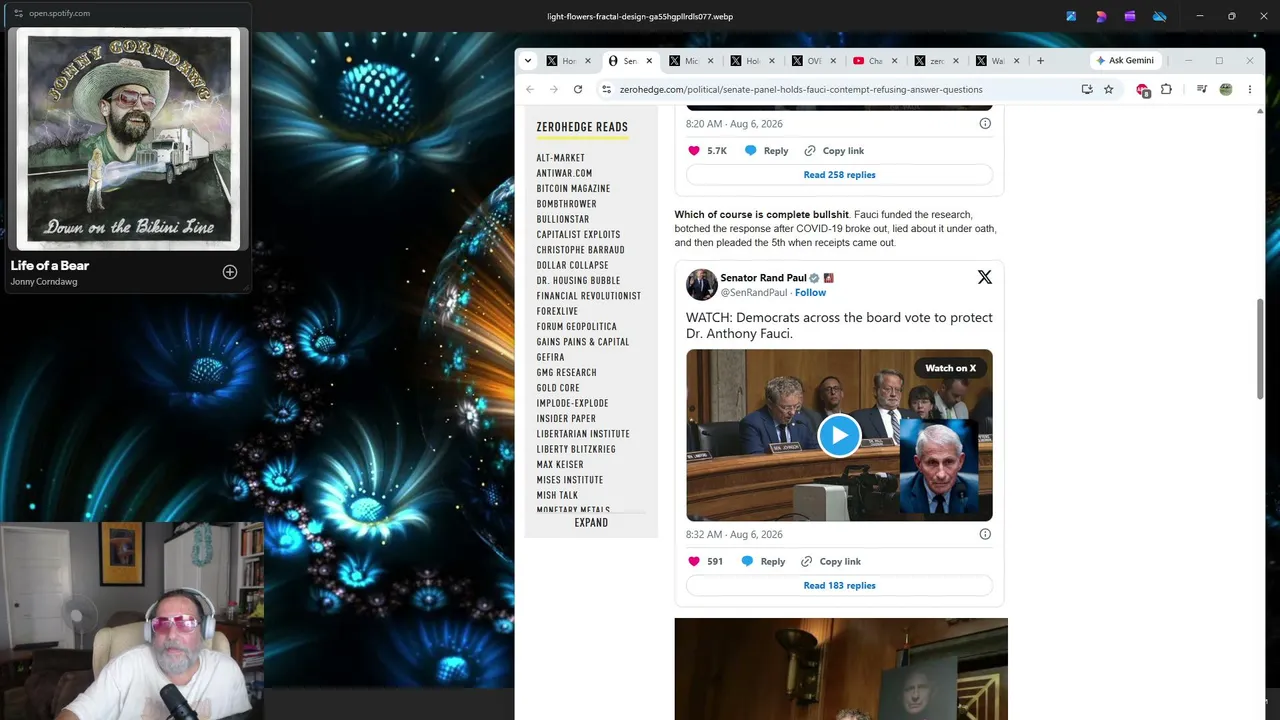The height and width of the screenshot is (720, 1280).
Task: Follow @SenRandPaul via the Follow link
Action: tap(810, 293)
